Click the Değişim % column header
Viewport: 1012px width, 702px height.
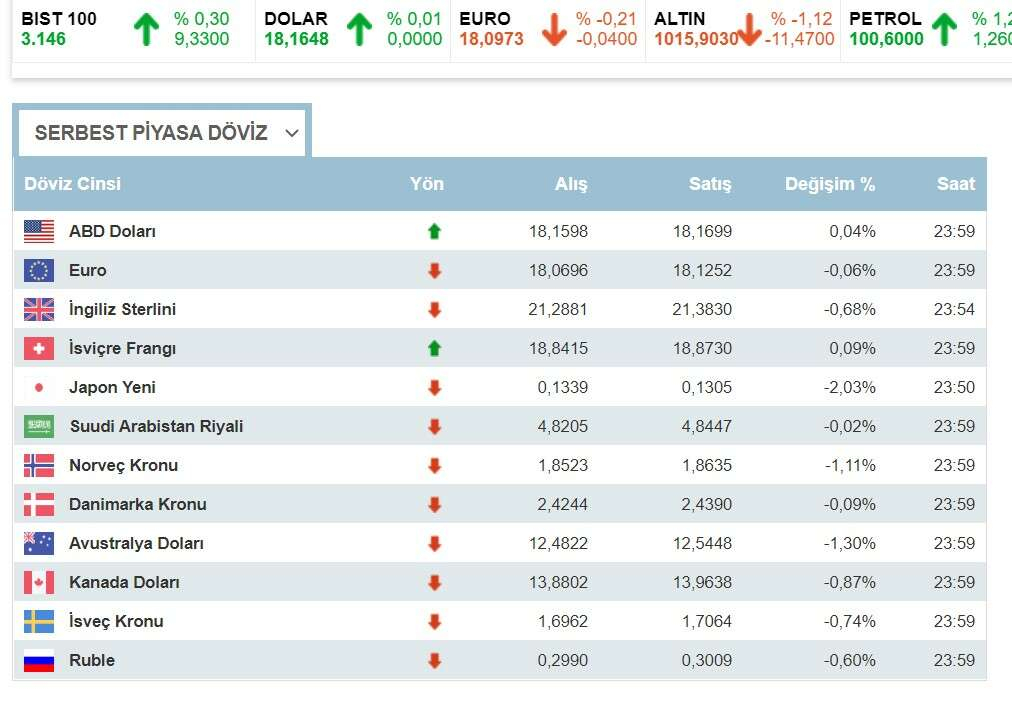(829, 184)
